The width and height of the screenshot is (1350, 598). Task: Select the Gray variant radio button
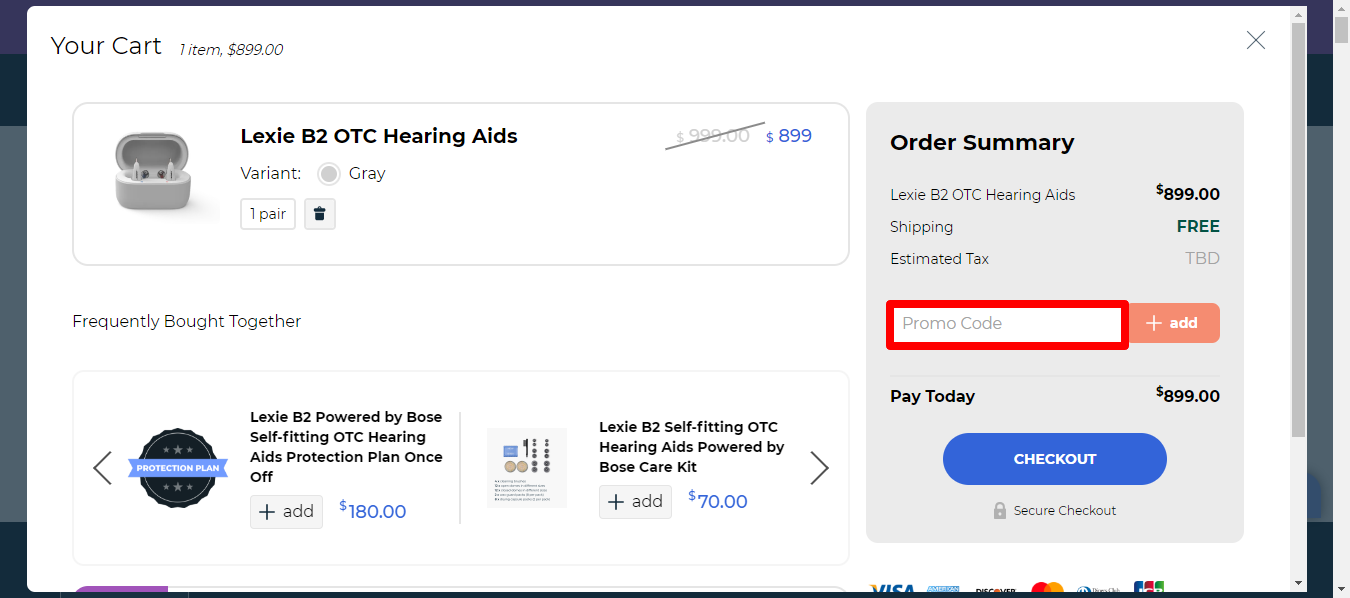[328, 173]
